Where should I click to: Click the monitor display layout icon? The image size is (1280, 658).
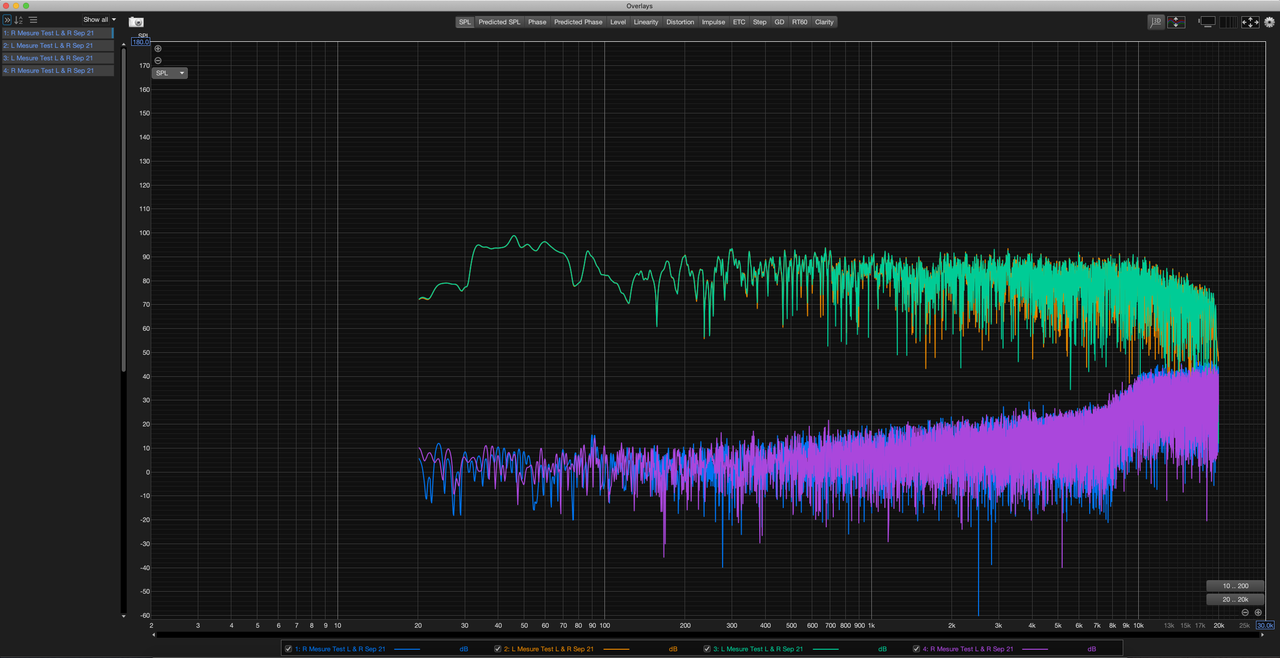[1207, 22]
